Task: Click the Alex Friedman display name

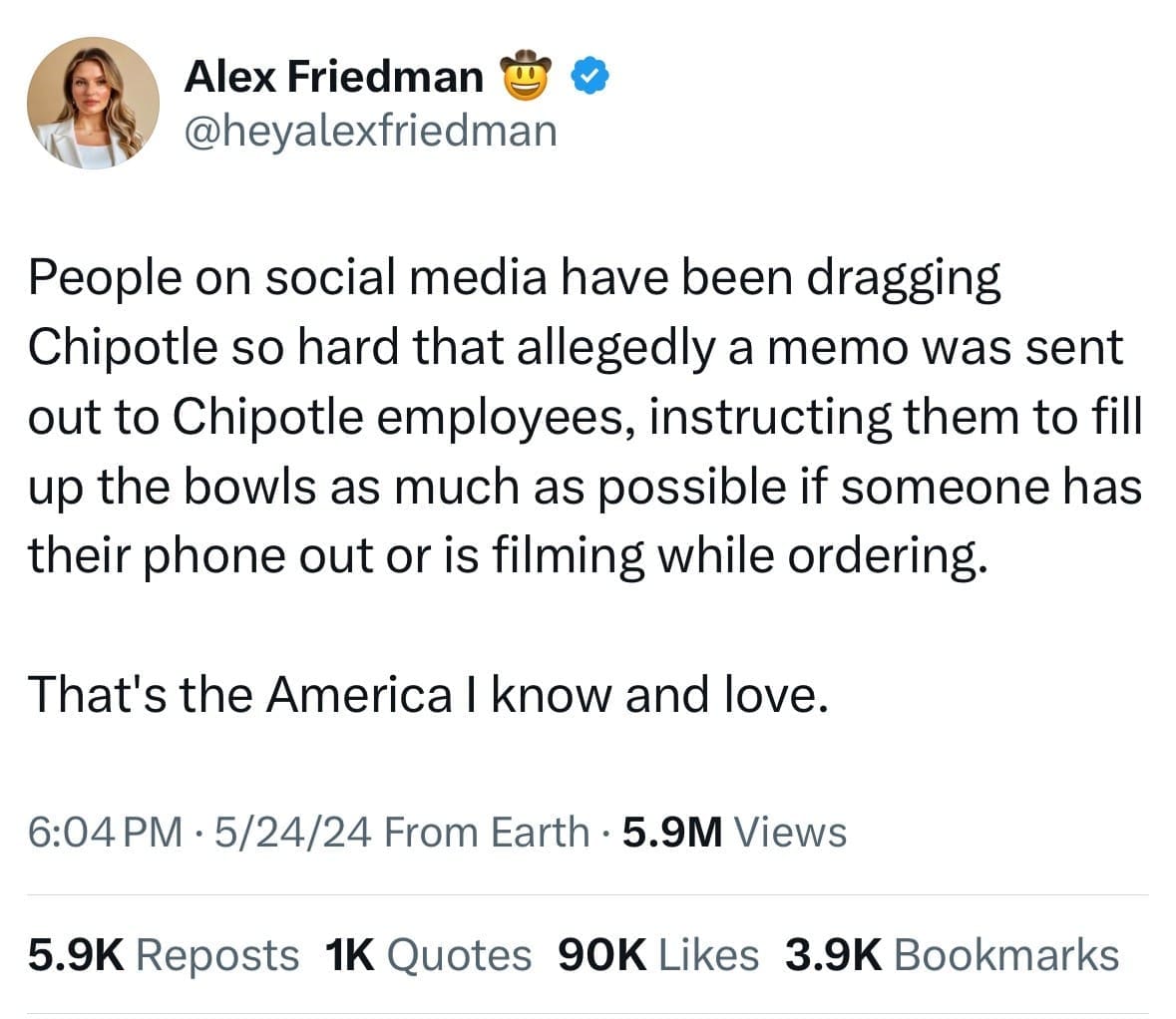Action: pos(333,77)
